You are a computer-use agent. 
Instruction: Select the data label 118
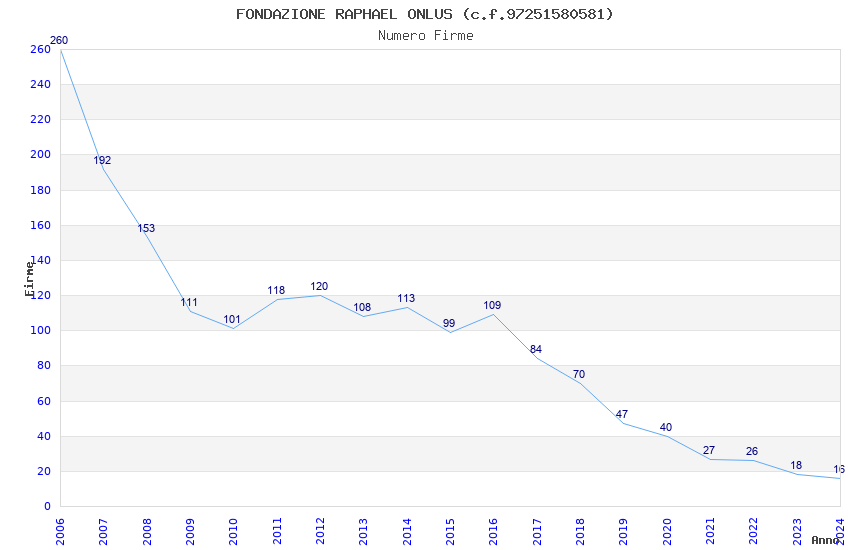pos(276,290)
